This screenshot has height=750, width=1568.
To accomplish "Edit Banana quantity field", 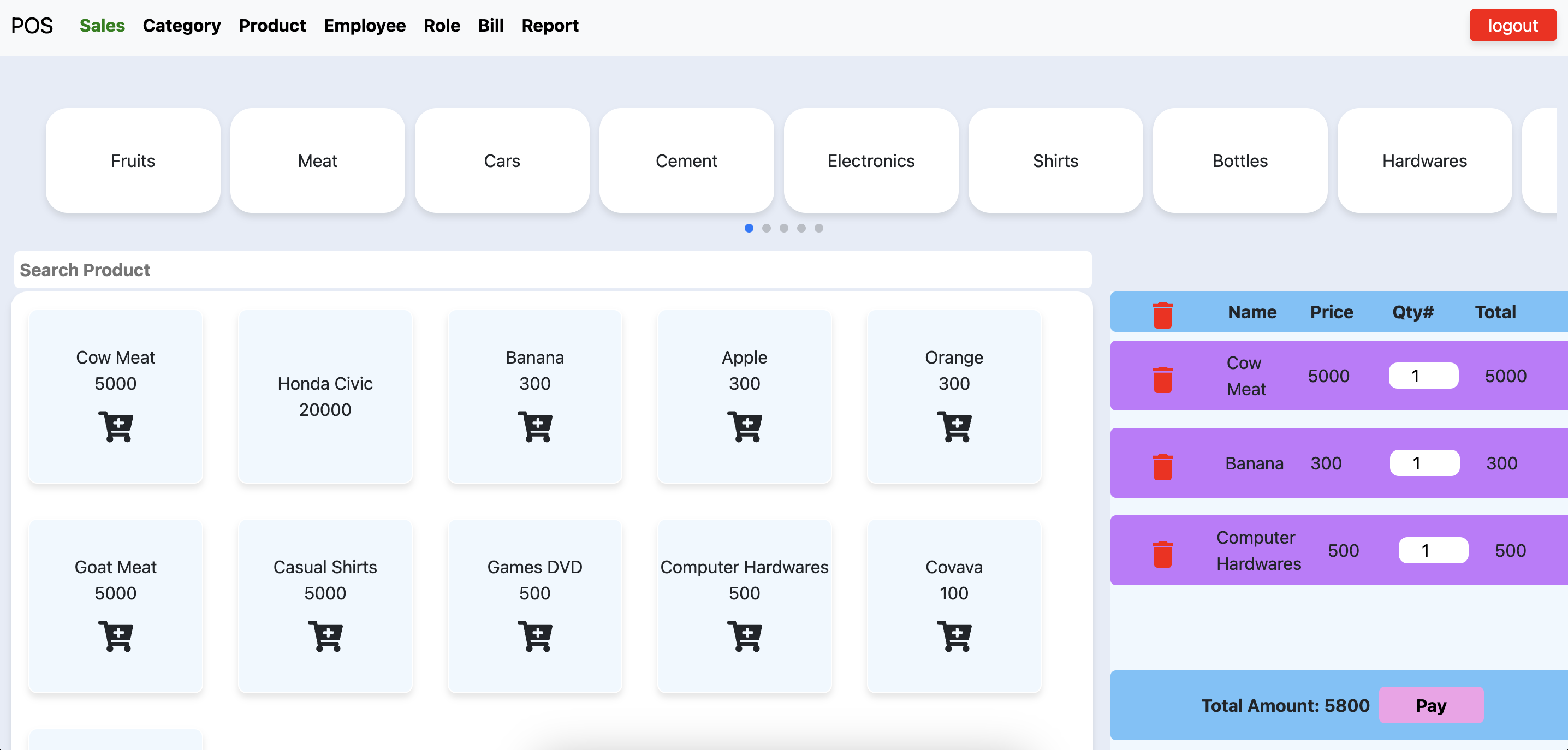I will point(1424,463).
